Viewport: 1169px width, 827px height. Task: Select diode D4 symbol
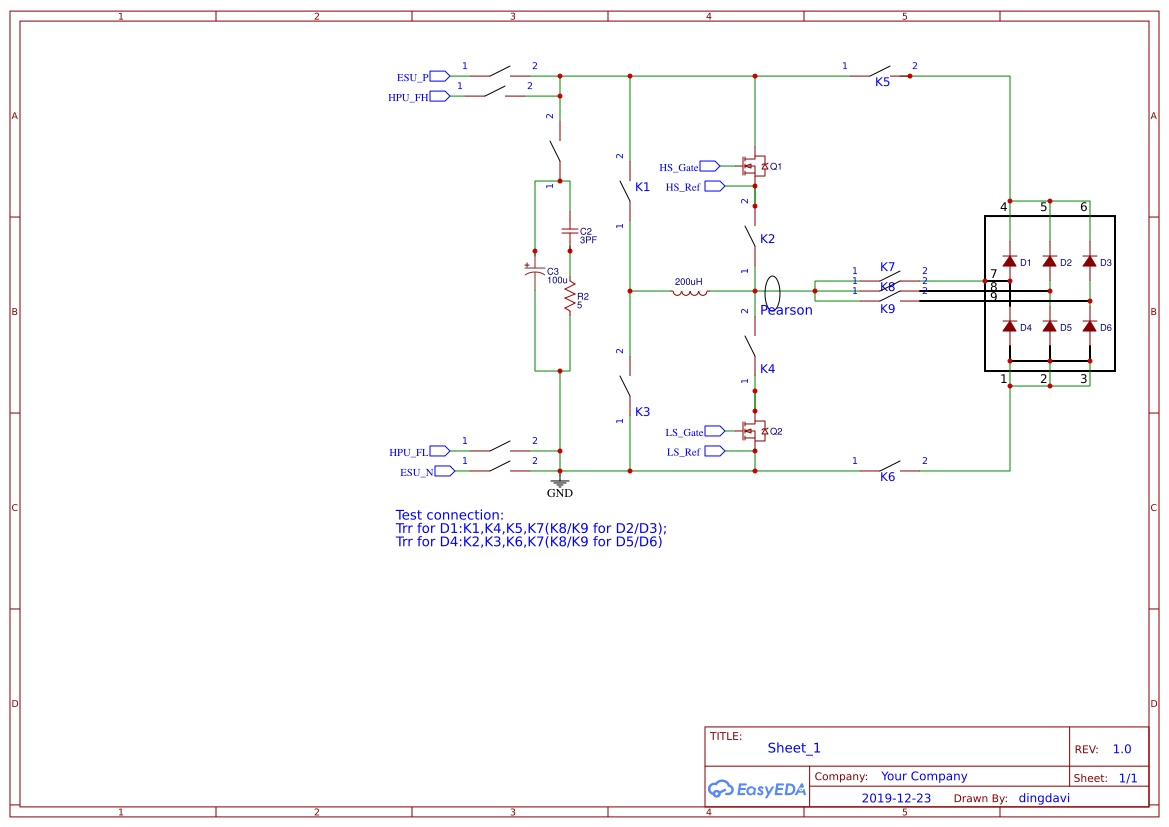1010,326
